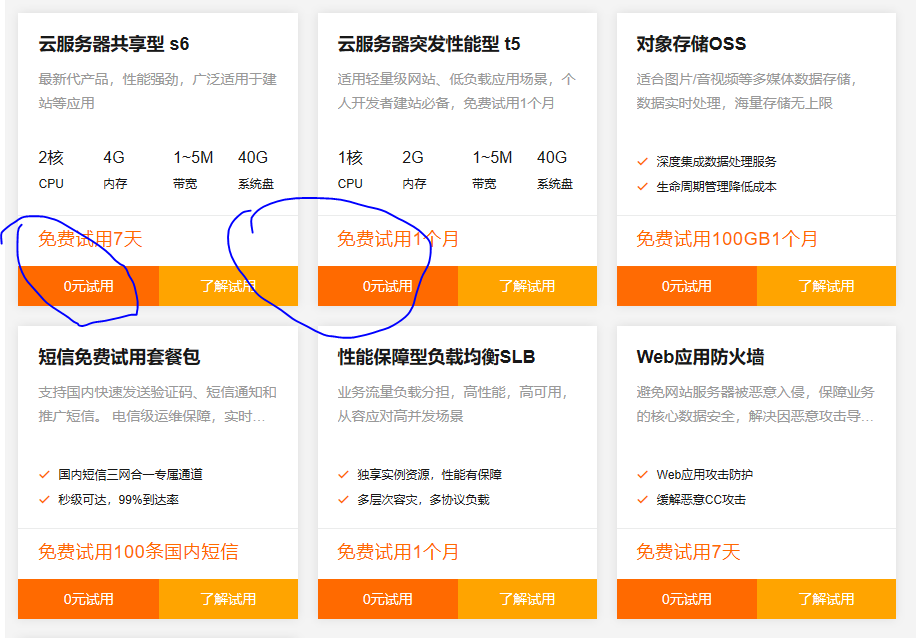Click the checkmark beside 国内短信三网合一专属通道
916x638 pixels.
(x=44, y=474)
